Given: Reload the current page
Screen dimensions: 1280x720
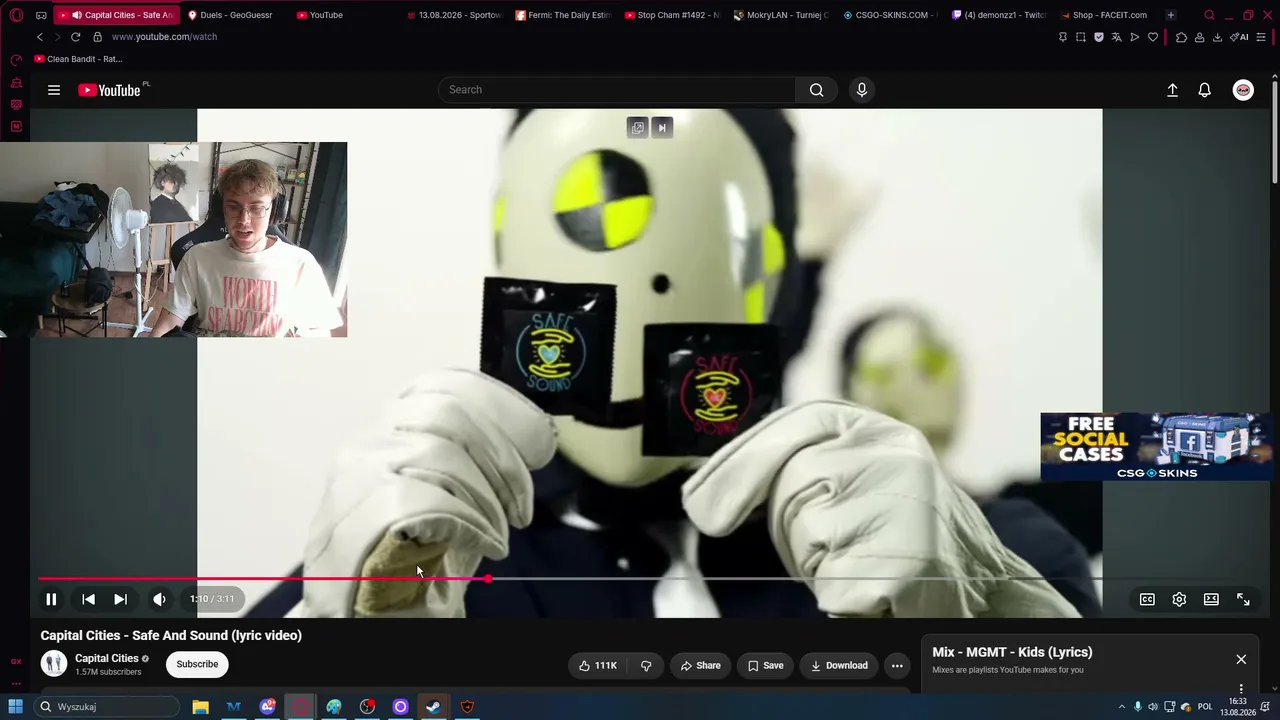Looking at the screenshot, I should (75, 37).
